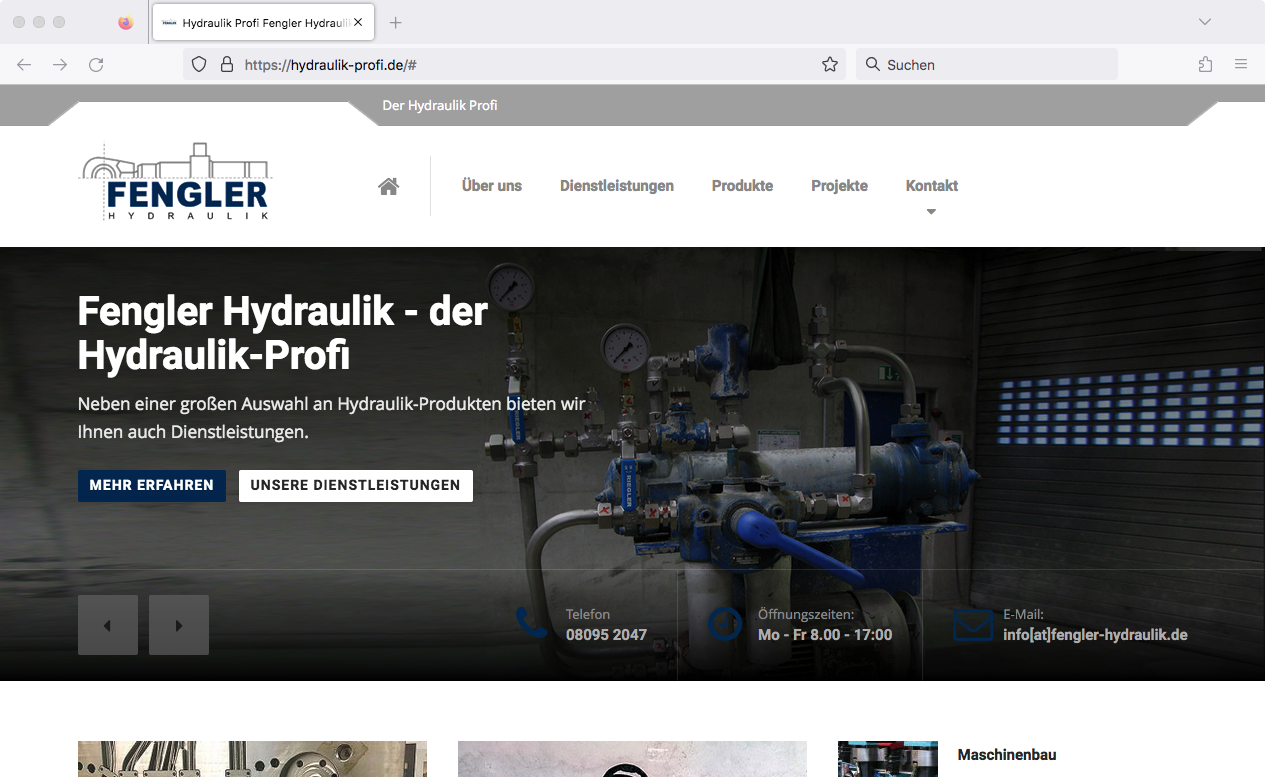Click the Der Hydraulik Profi top bar text
The image size is (1265, 777).
click(x=440, y=105)
